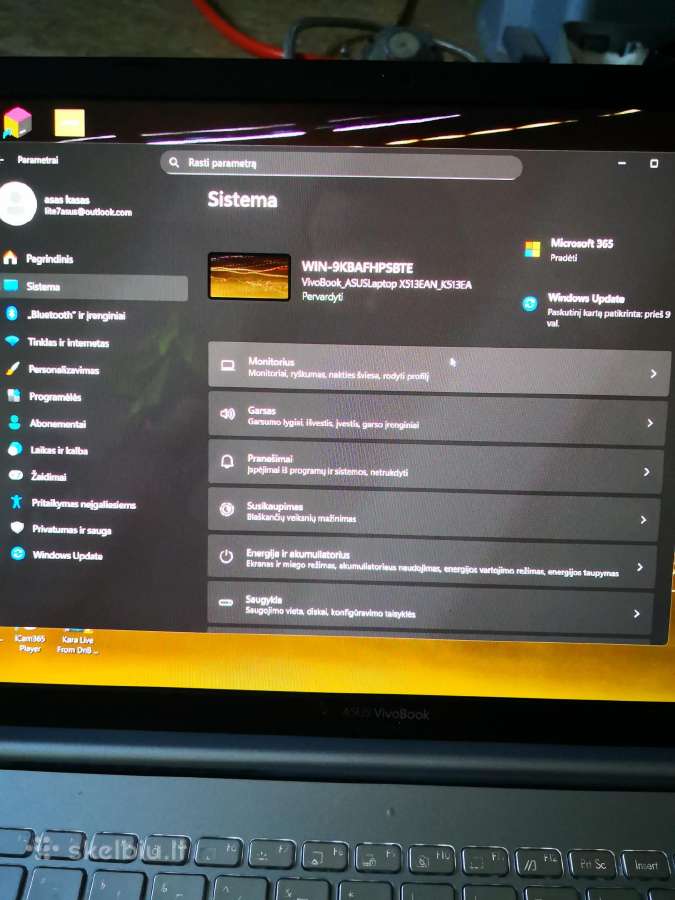The width and height of the screenshot is (675, 900).
Task: Click the Pranešimai bell icon
Action: pyautogui.click(x=227, y=461)
